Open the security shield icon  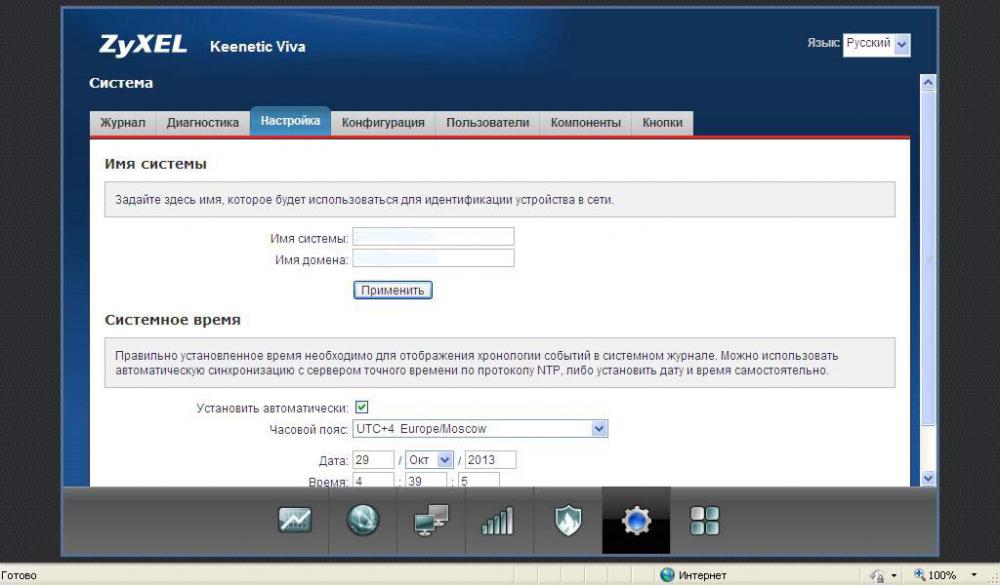coord(568,520)
